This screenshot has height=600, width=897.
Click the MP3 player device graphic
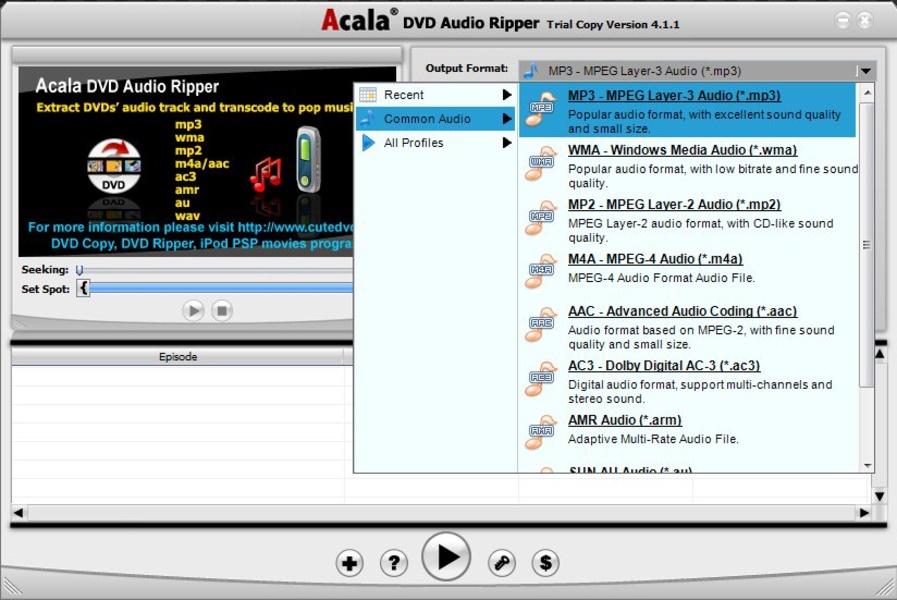coord(309,160)
